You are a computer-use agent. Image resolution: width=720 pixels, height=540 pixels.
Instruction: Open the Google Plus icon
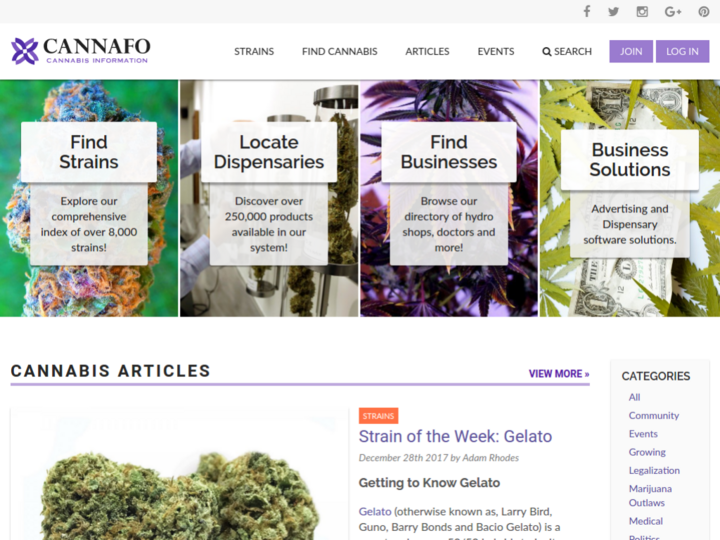(673, 11)
